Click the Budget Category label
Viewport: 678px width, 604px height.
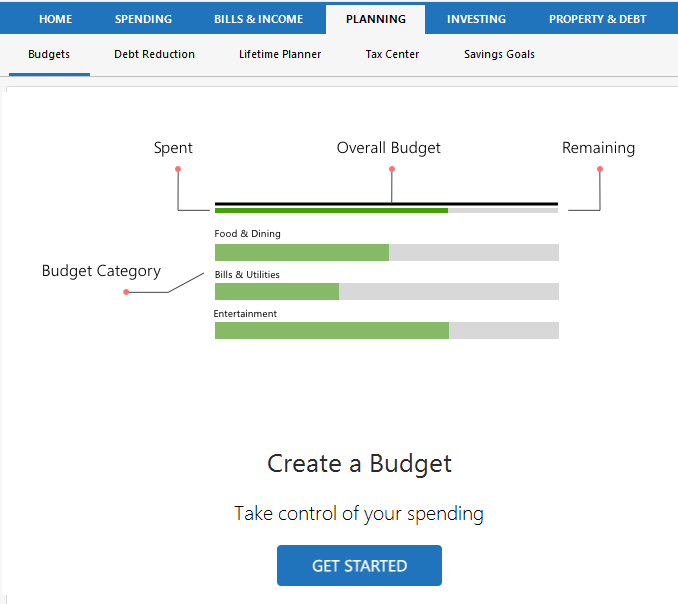[x=101, y=271]
